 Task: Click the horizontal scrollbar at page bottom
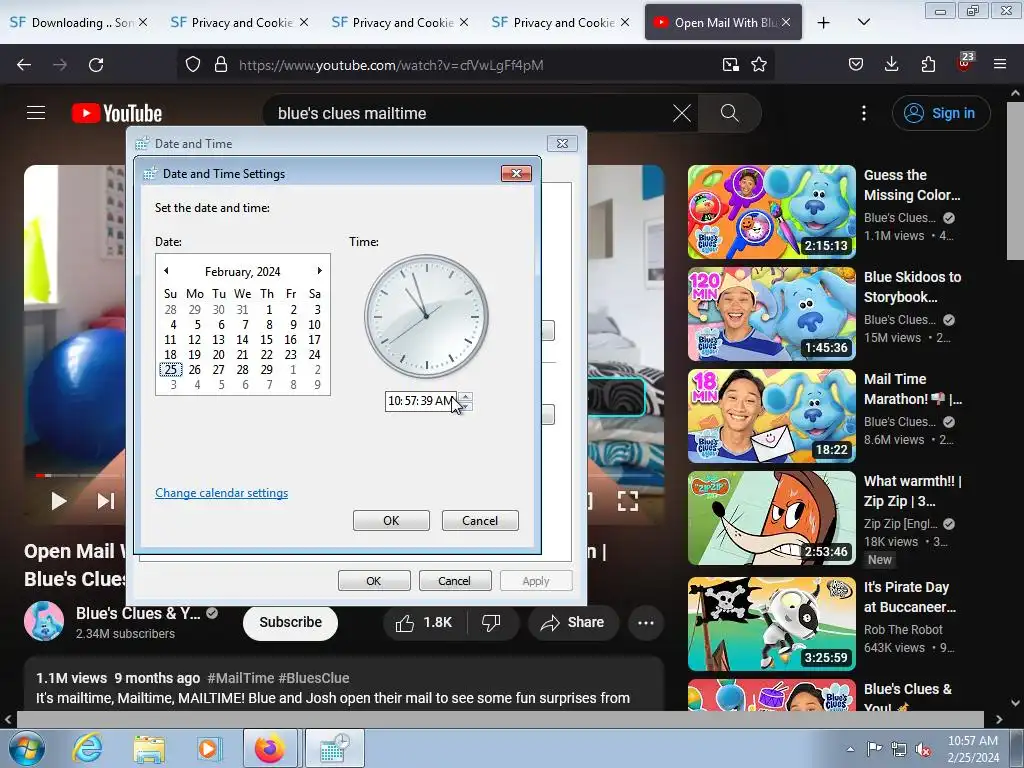coord(500,719)
